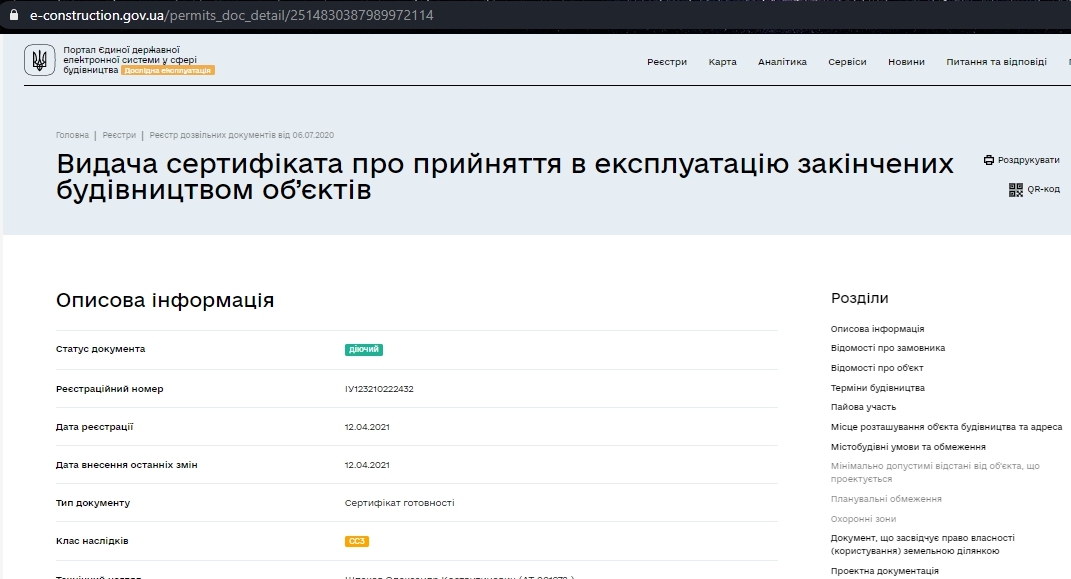Click greyed Охоронні зони section link

click(x=863, y=519)
